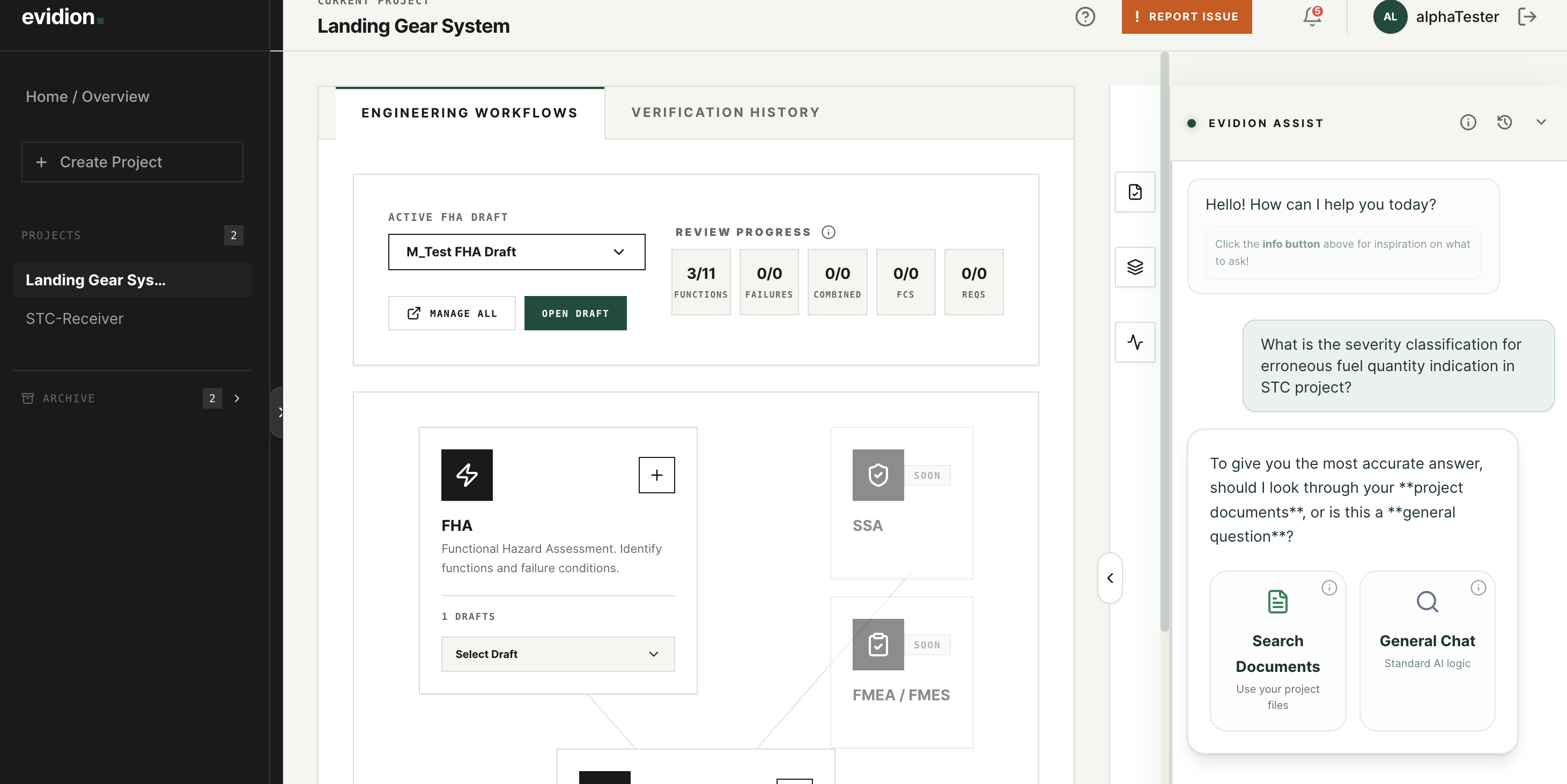Screen dimensions: 1567x784
Task: Select the Engineering Workflows tab
Action: pos(469,112)
